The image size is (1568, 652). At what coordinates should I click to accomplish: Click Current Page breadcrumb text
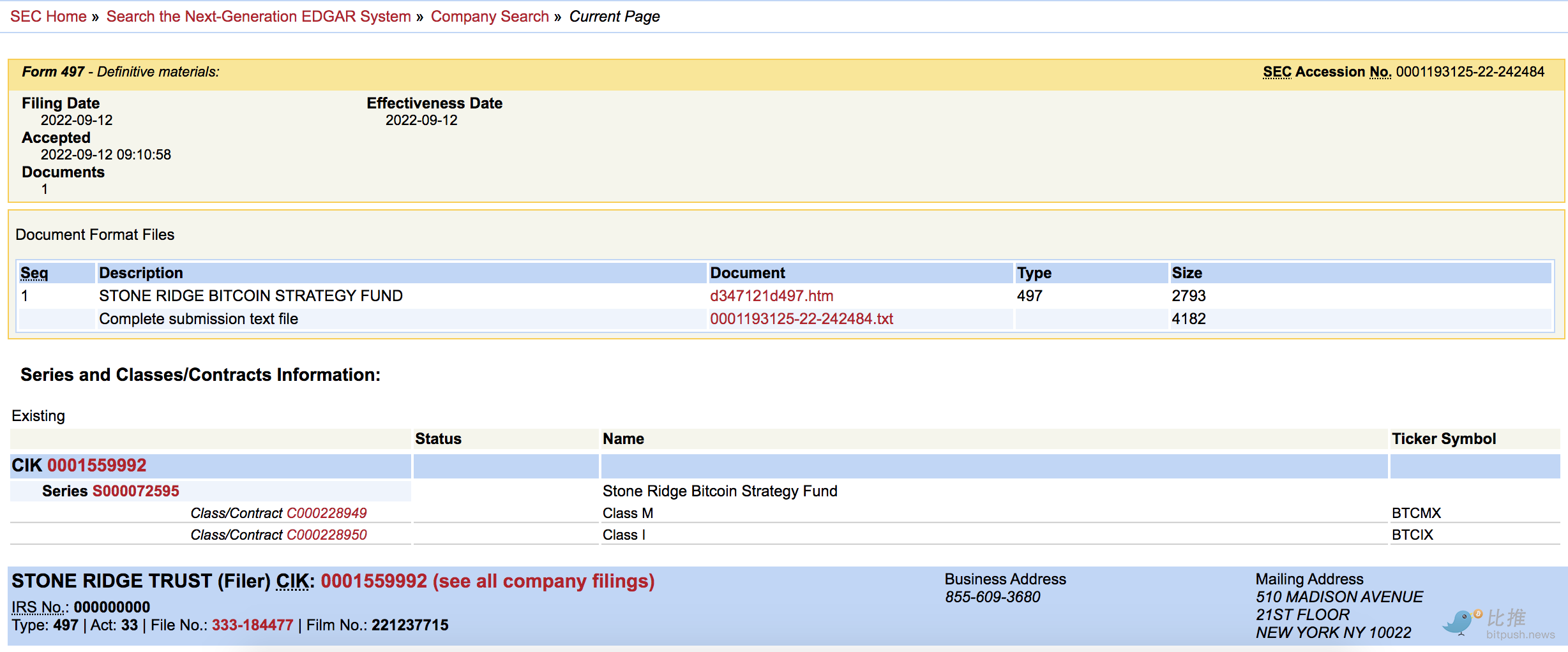614,17
